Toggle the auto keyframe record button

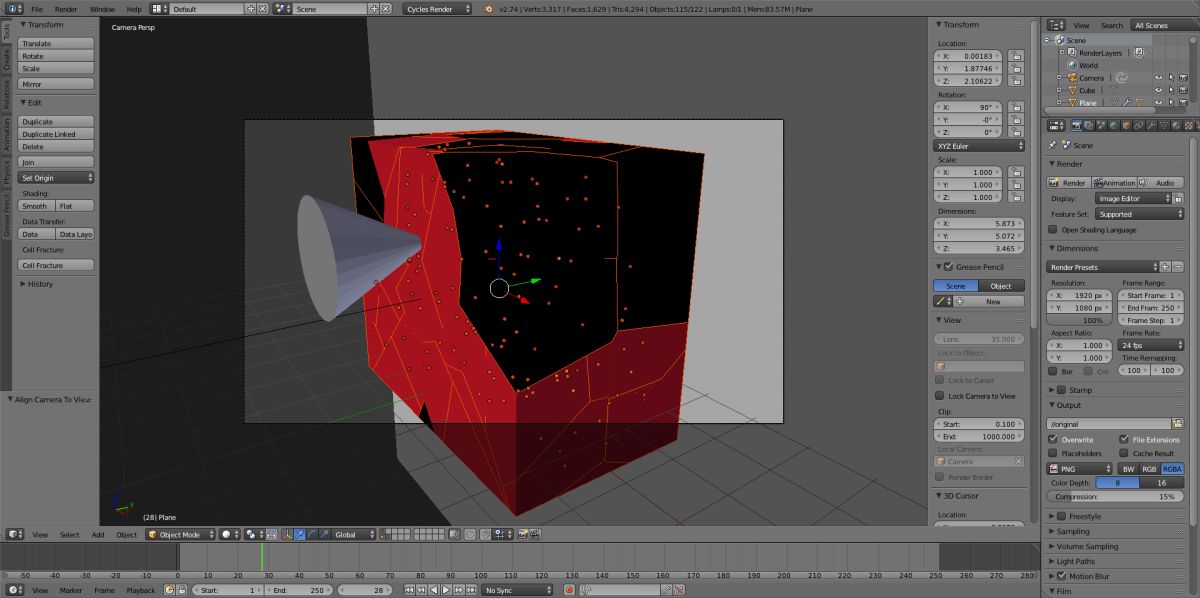tap(569, 590)
